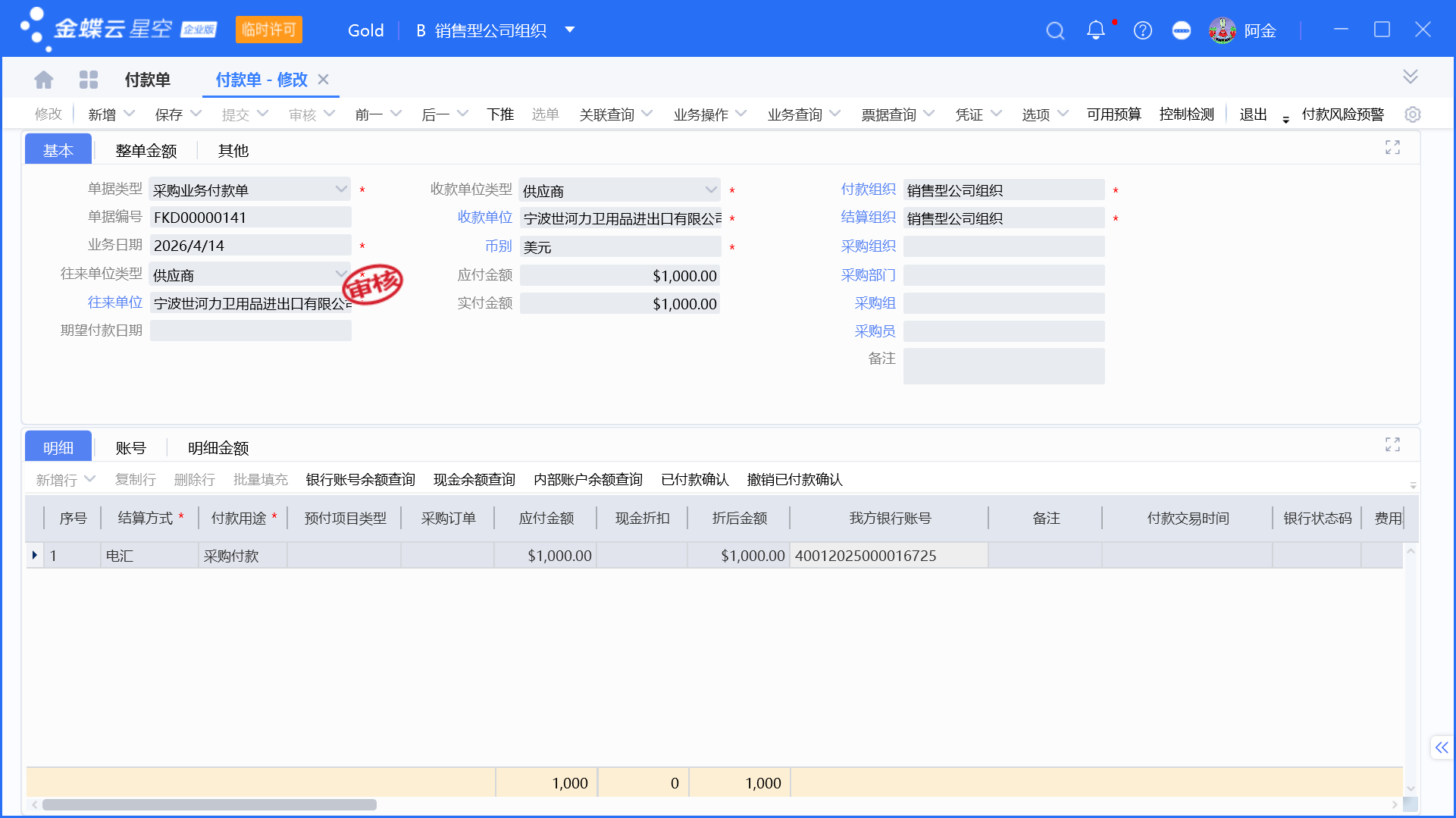
Task: Open 币别 field link
Action: point(498,246)
